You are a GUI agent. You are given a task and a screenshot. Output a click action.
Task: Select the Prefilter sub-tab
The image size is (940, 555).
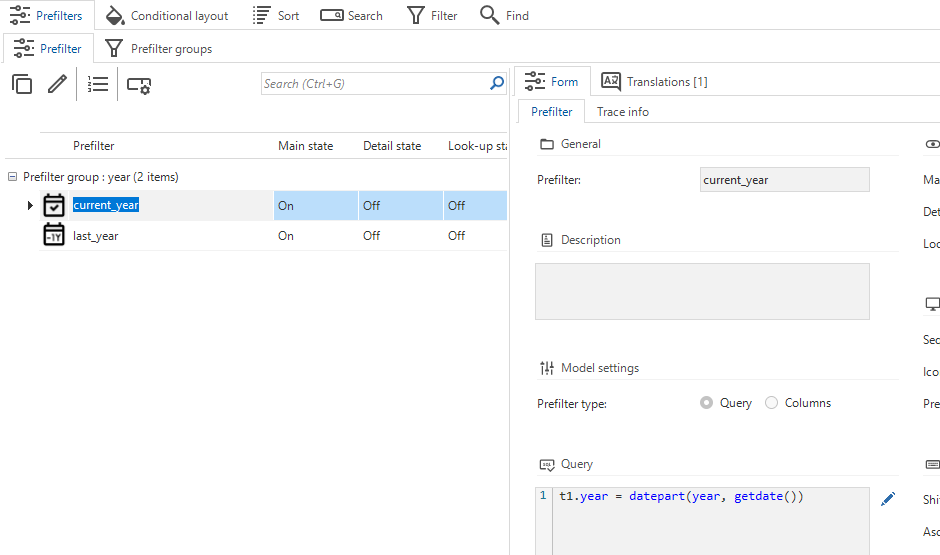click(x=48, y=49)
